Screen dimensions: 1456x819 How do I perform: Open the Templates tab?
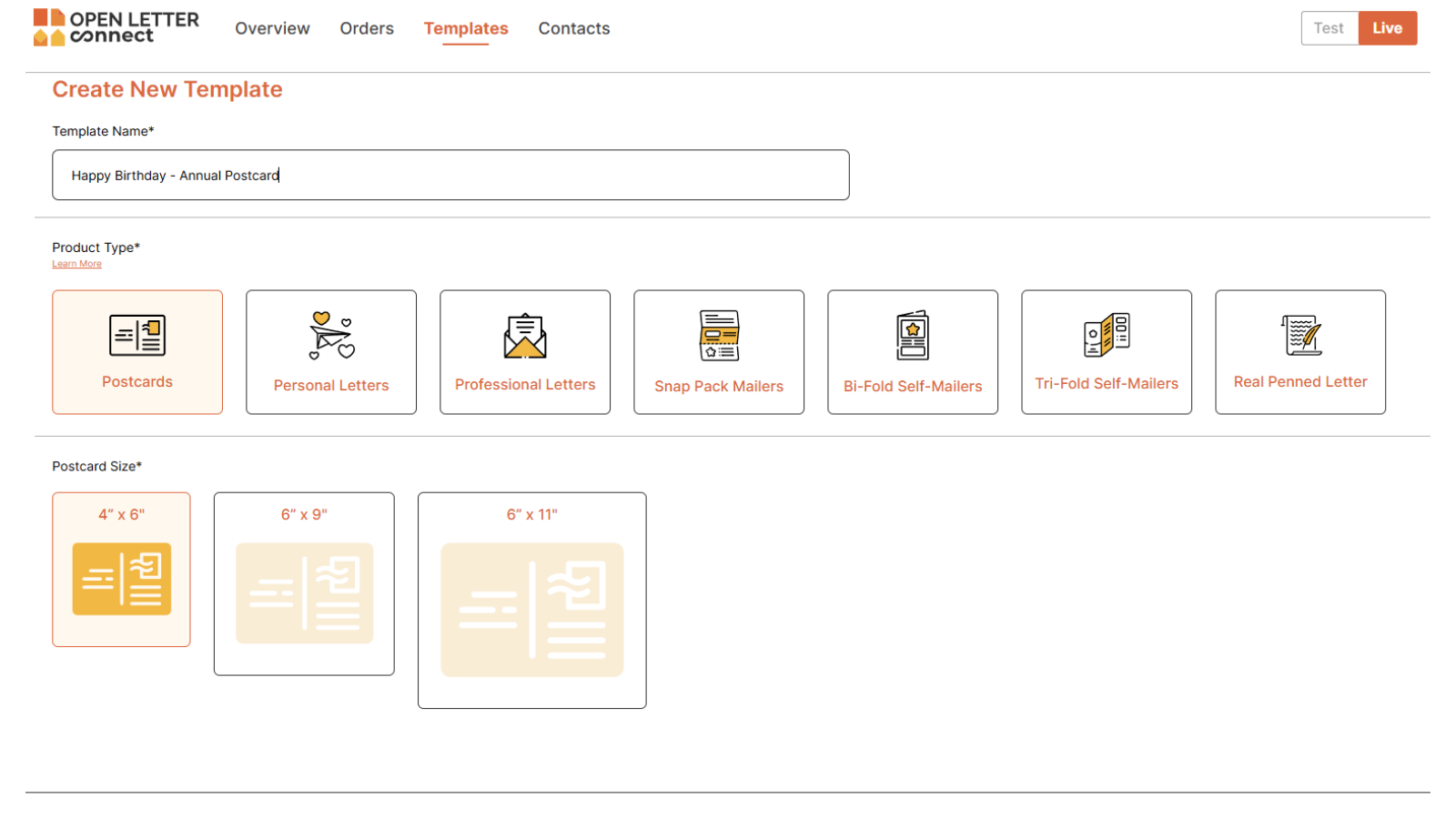pyautogui.click(x=466, y=28)
